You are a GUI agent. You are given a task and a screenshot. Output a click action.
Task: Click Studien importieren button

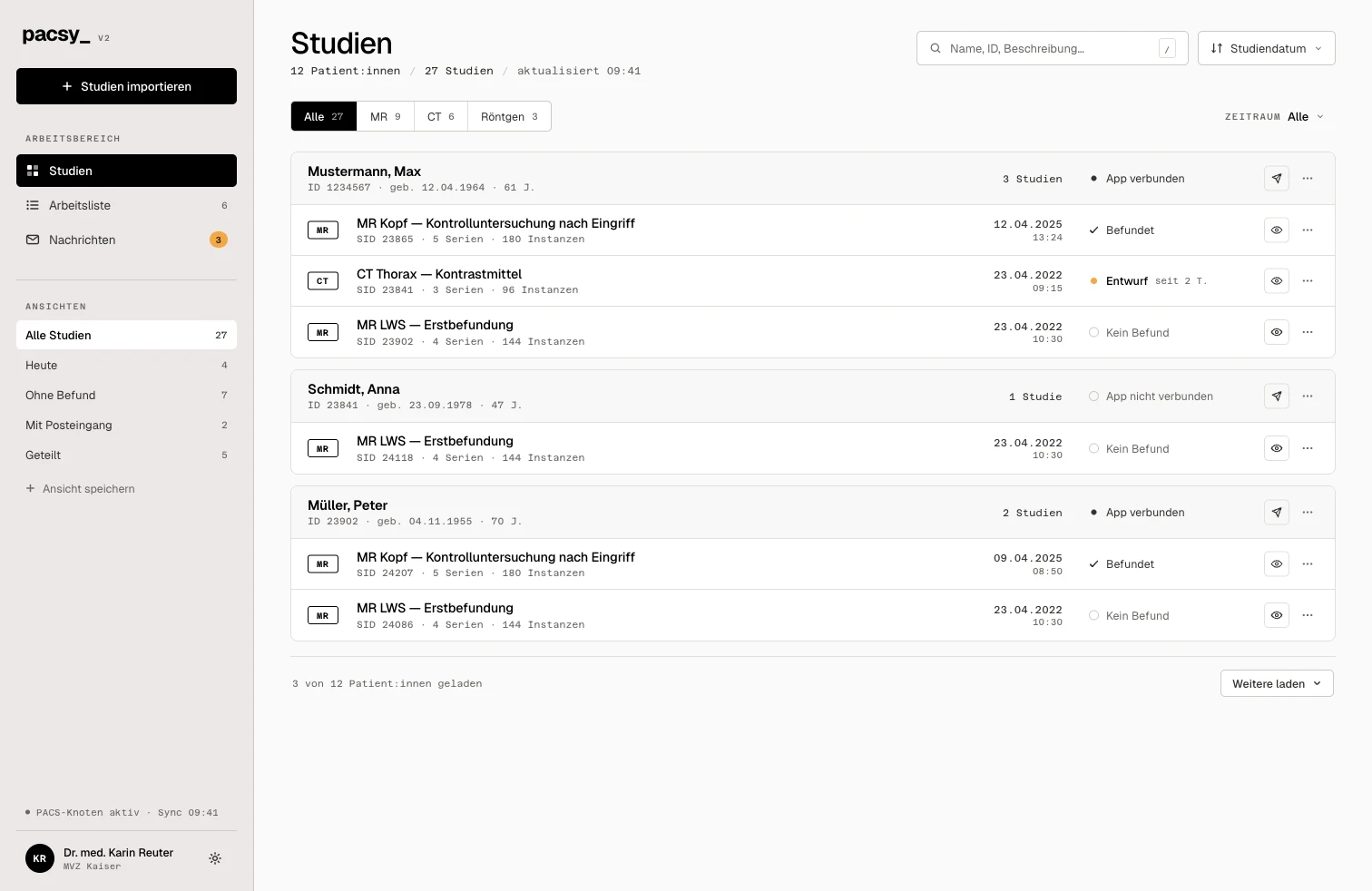click(x=126, y=86)
